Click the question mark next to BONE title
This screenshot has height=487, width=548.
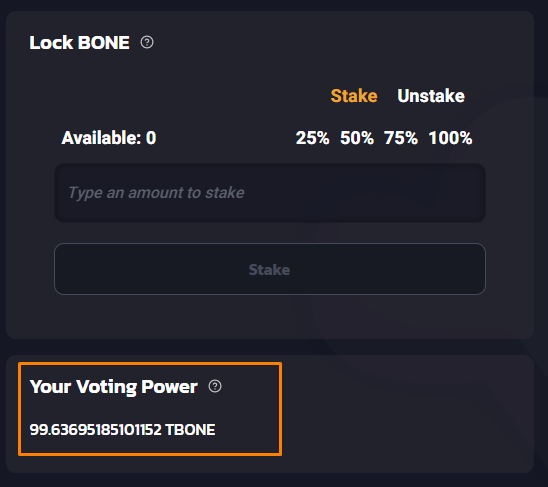click(147, 42)
